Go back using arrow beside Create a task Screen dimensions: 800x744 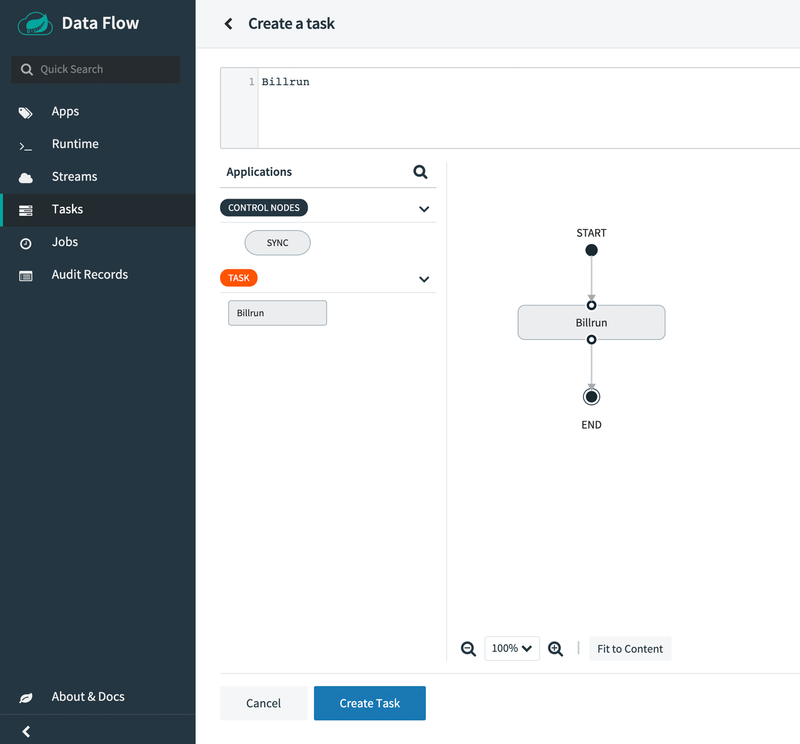[228, 23]
